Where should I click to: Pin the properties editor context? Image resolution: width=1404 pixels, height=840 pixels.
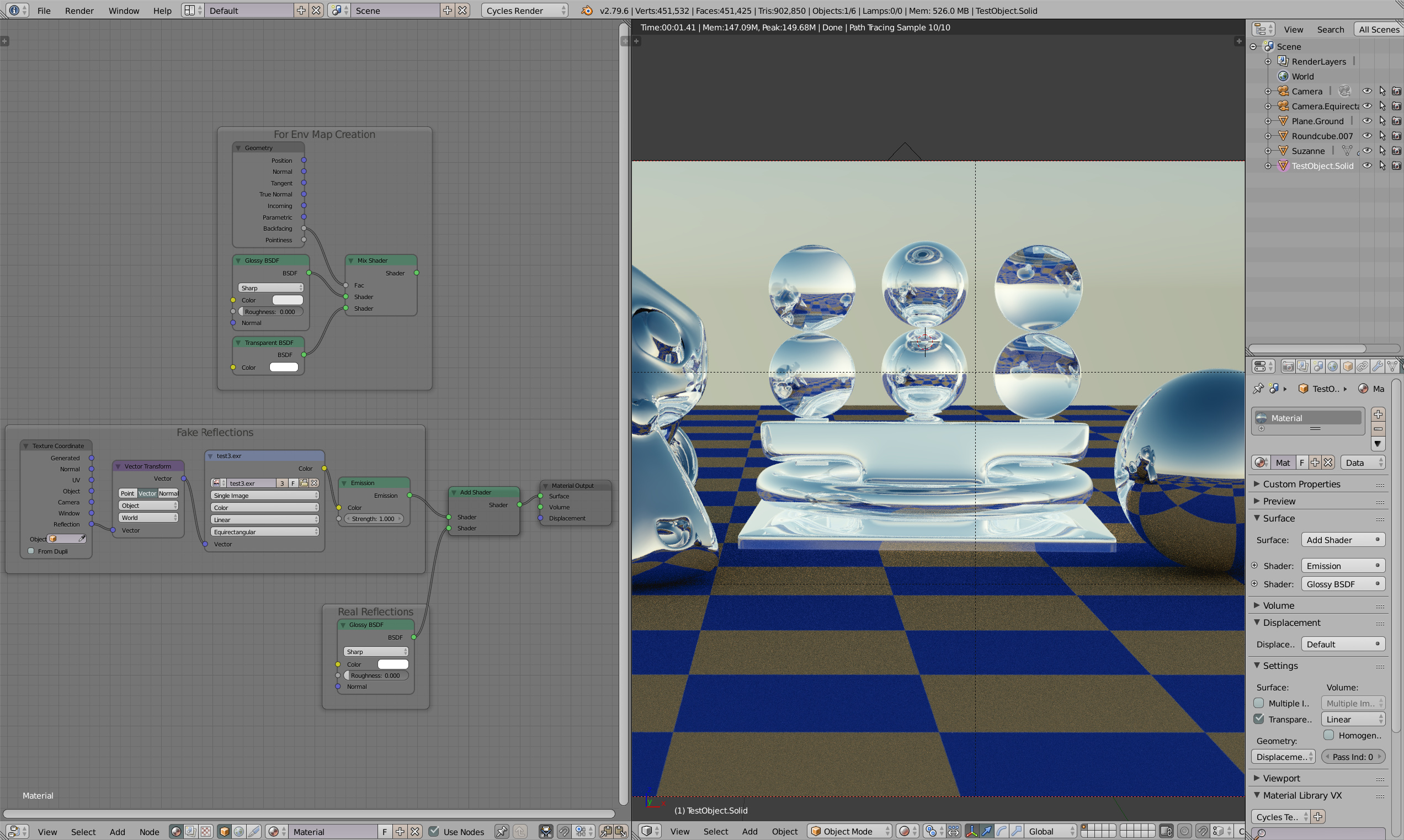coord(1258,389)
